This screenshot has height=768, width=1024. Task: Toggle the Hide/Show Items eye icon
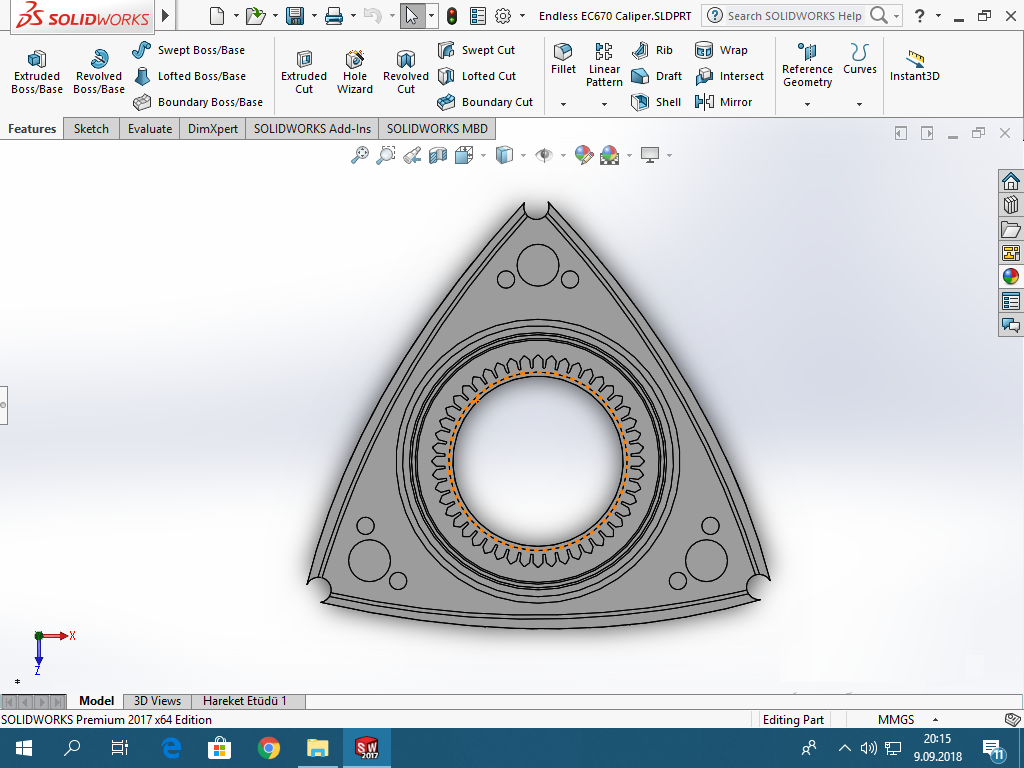544,155
